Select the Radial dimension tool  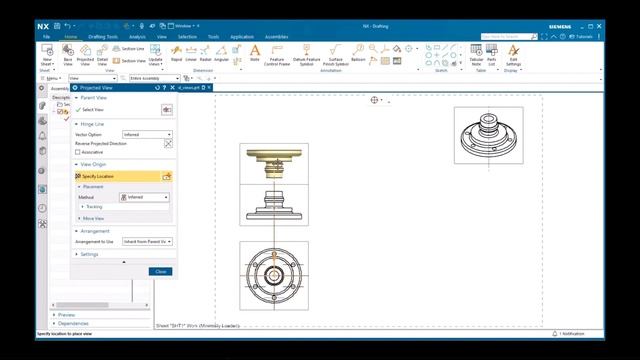(x=205, y=53)
